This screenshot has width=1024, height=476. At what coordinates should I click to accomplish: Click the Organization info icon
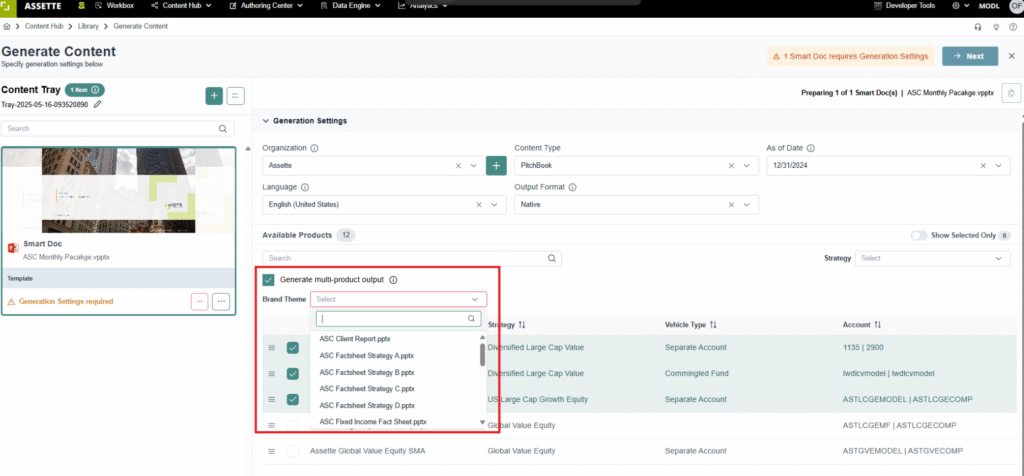pos(314,148)
